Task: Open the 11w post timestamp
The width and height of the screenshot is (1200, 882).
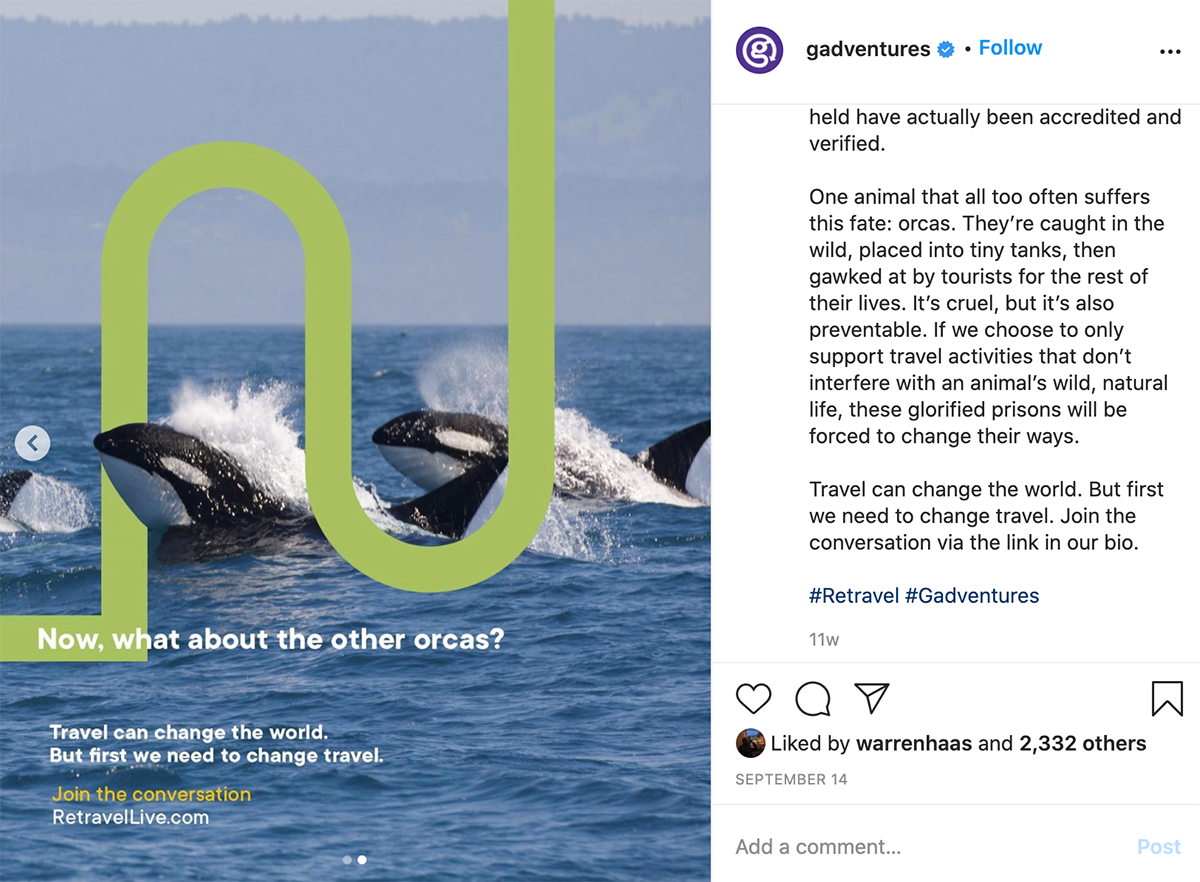Action: (x=824, y=639)
